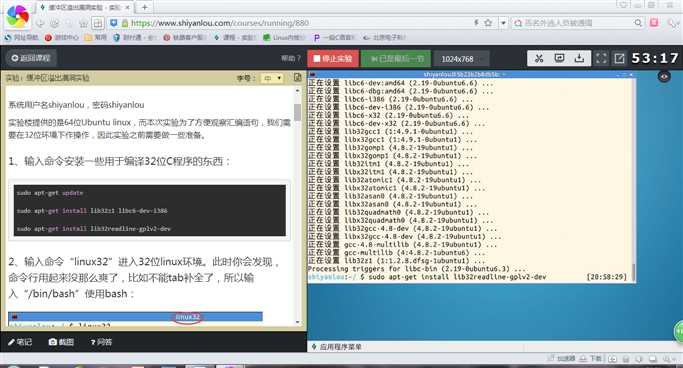Click the document icon beside the font size selector
This screenshot has width=683, height=368.
[x=298, y=78]
